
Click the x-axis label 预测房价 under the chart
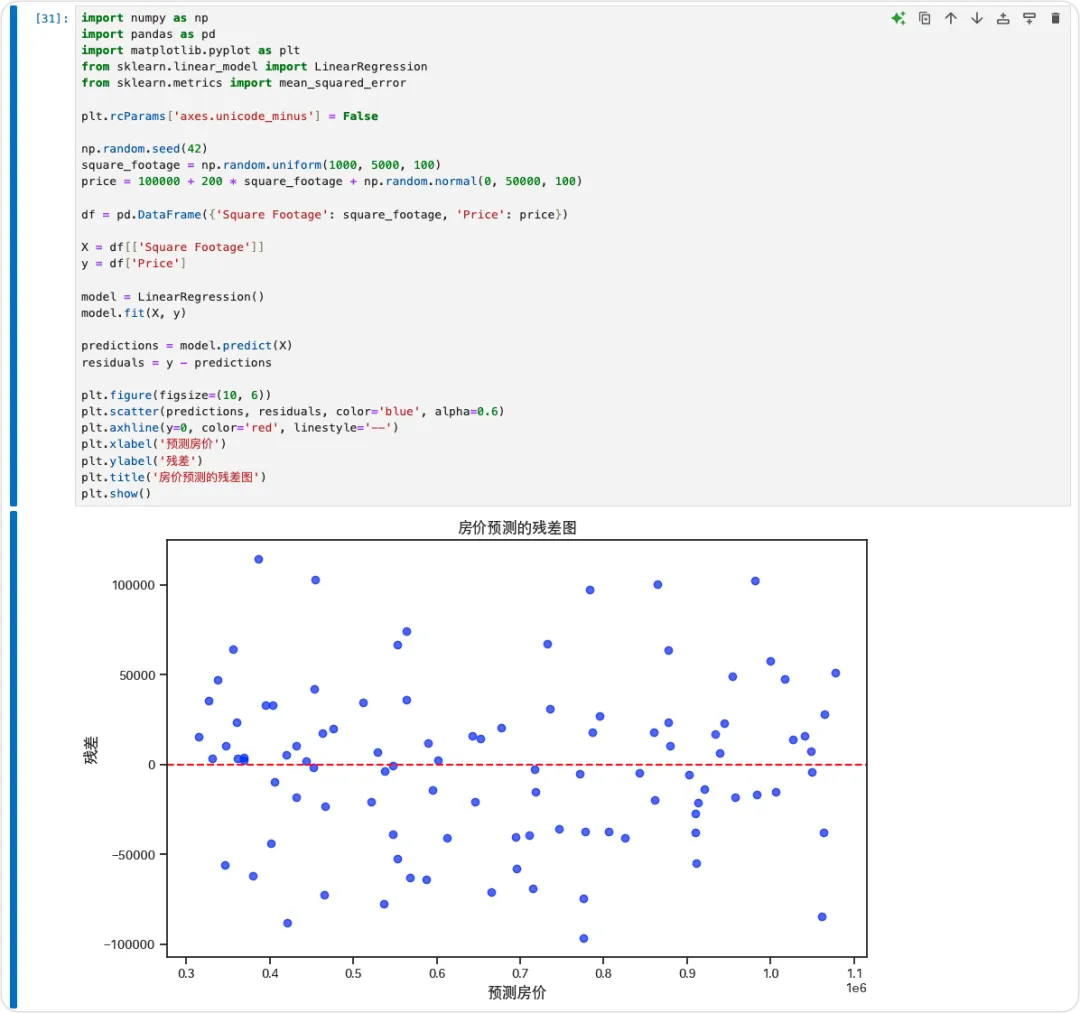pyautogui.click(x=517, y=993)
